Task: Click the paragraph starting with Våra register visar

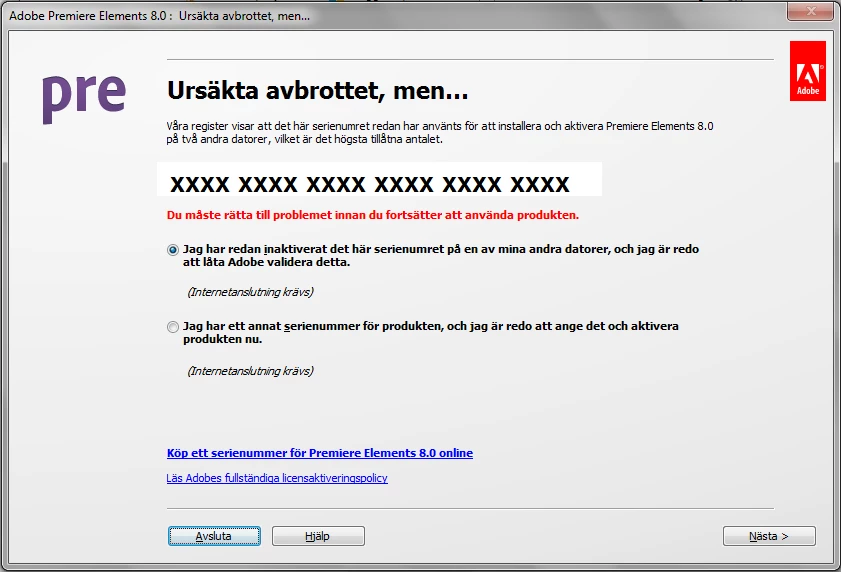Action: (x=440, y=133)
